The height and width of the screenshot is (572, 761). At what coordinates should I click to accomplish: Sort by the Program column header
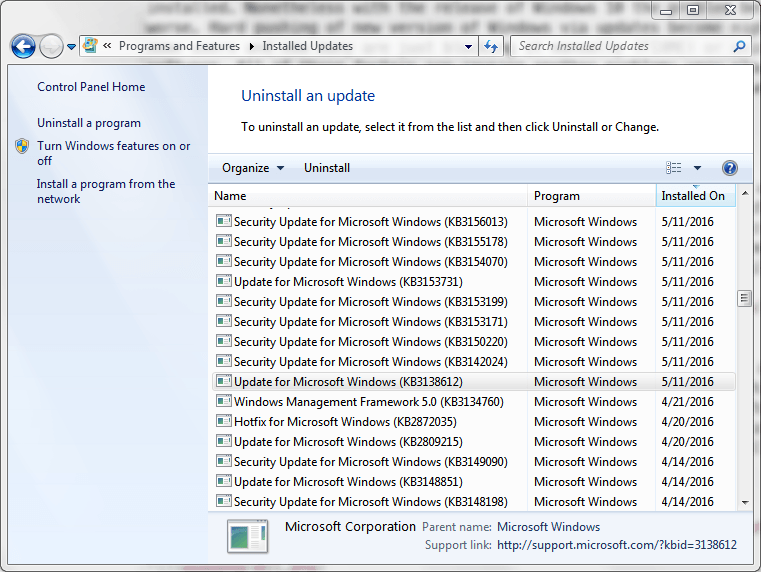pyautogui.click(x=592, y=196)
